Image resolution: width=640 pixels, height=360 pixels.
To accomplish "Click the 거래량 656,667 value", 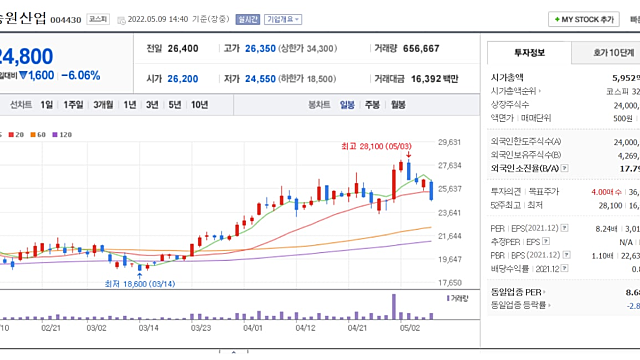I will click(421, 49).
